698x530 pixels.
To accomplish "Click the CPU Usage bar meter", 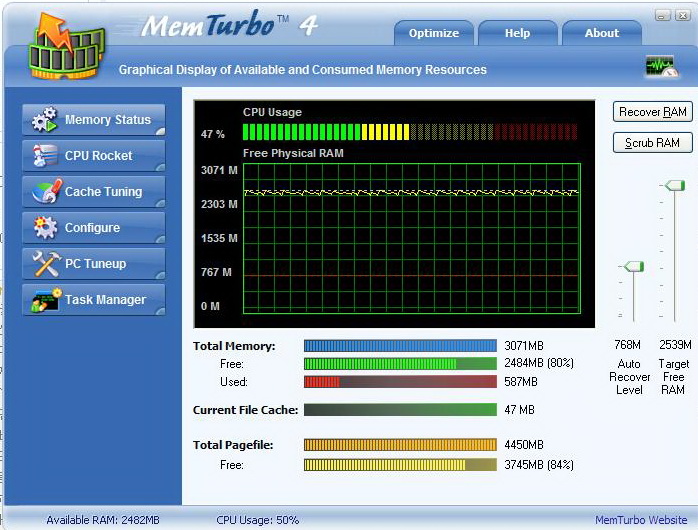I will (x=410, y=132).
